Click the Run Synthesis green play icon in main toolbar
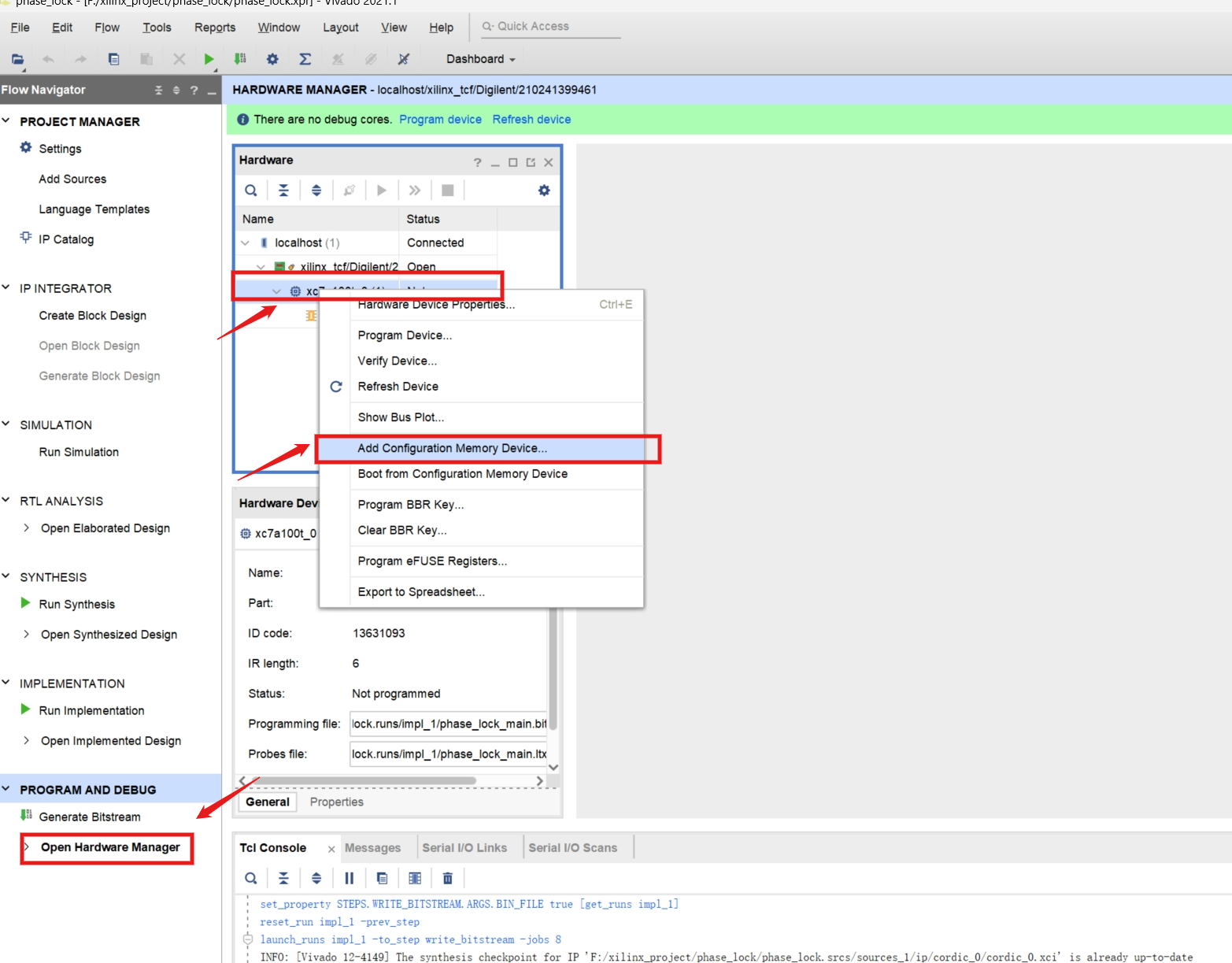1232x963 pixels. (209, 59)
